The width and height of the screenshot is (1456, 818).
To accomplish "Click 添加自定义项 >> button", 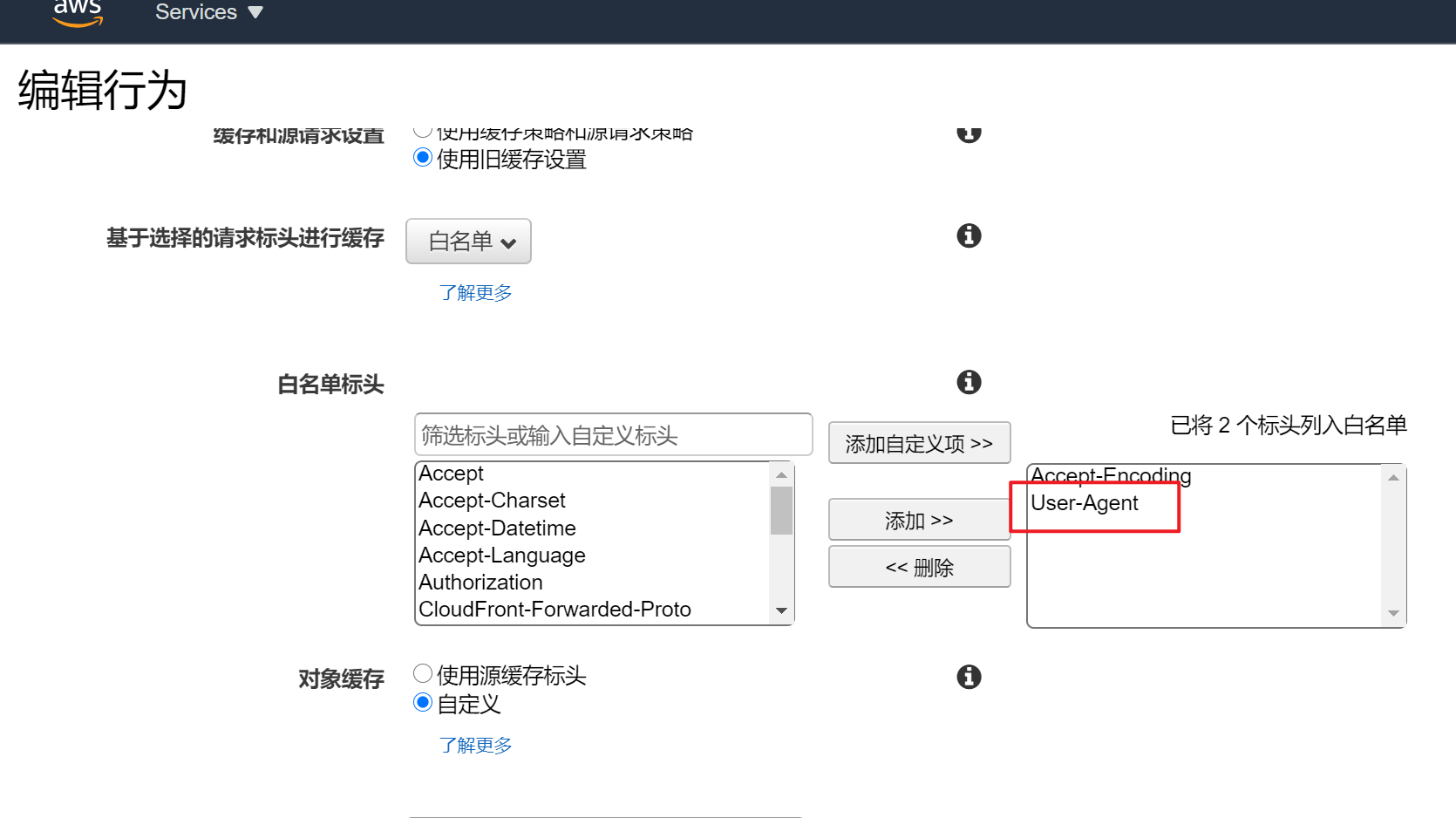I will (x=919, y=443).
